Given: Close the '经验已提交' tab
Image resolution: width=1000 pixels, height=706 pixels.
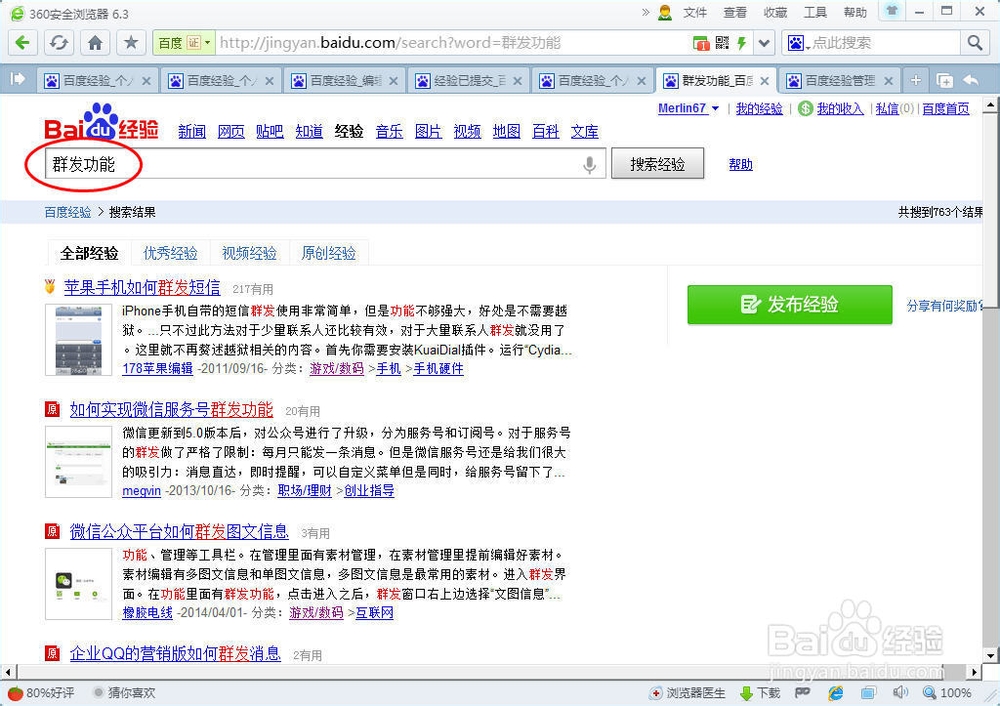Looking at the screenshot, I should [x=517, y=81].
